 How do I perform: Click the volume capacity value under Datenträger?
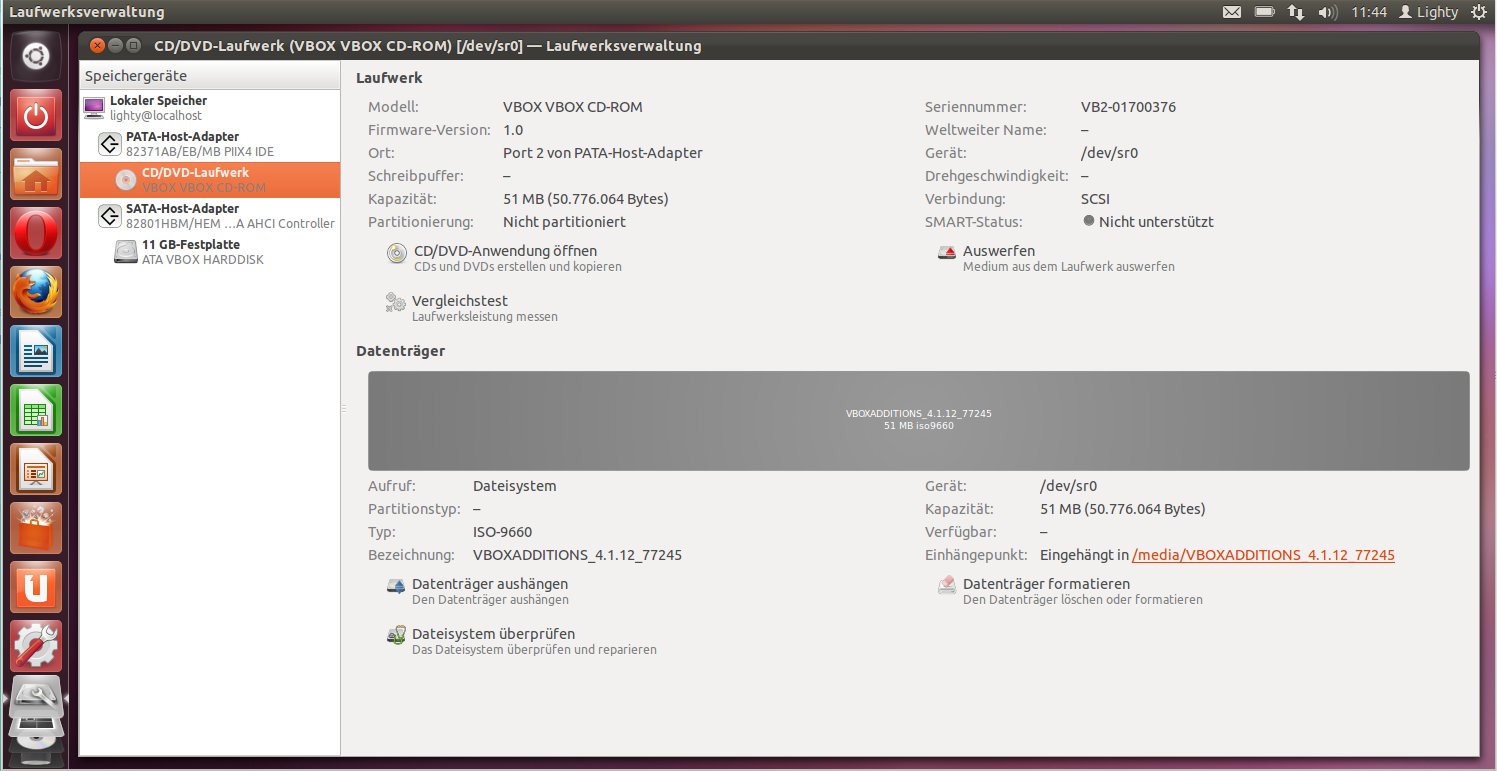(x=1122, y=509)
